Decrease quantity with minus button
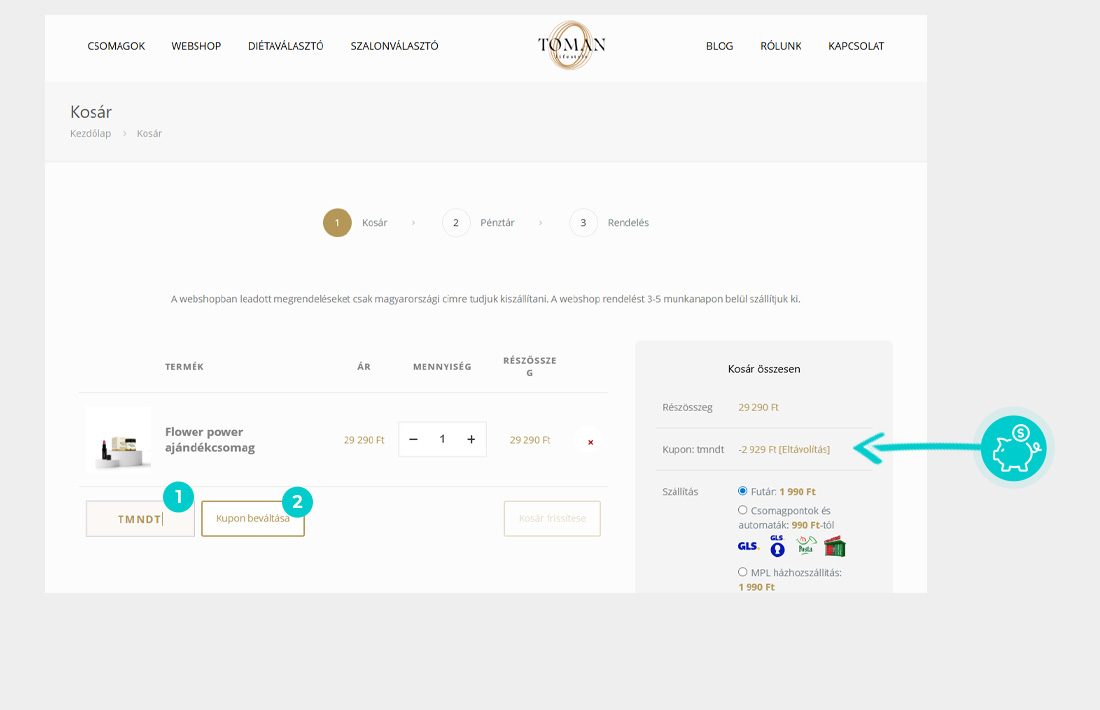The width and height of the screenshot is (1100, 710). [x=413, y=439]
